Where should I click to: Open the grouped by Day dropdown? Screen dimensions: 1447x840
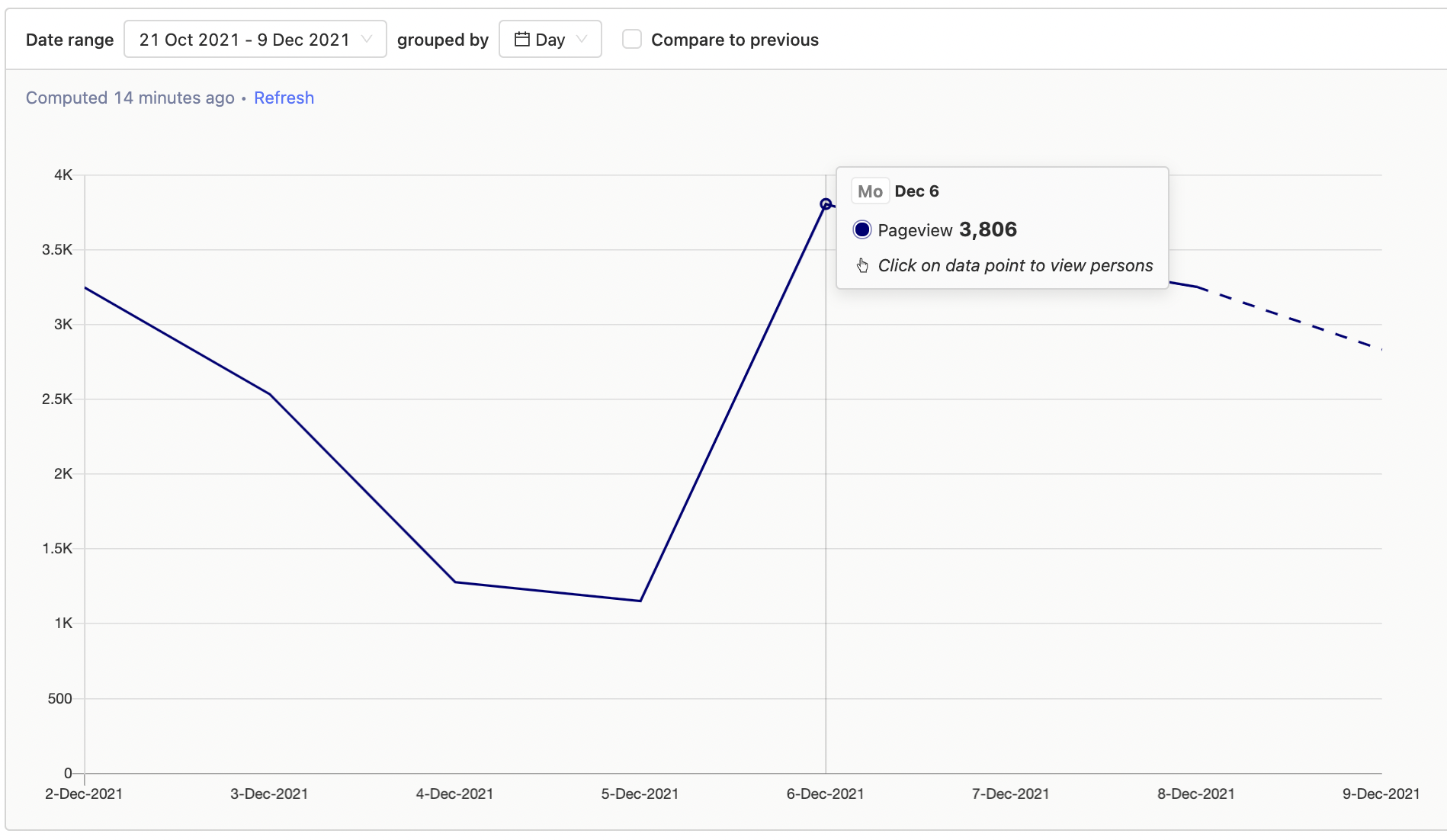(550, 39)
